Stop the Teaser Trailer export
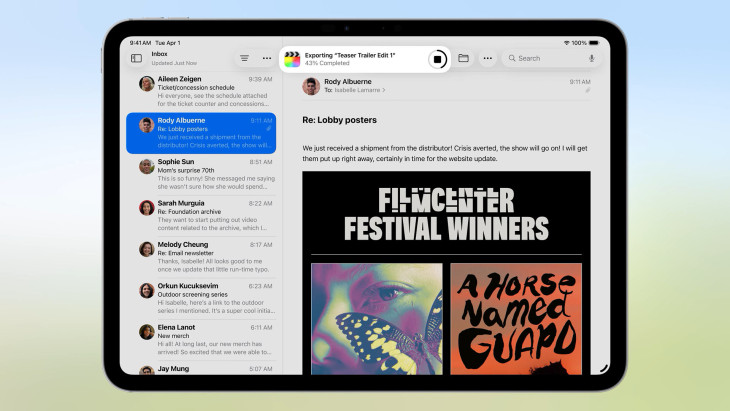The height and width of the screenshot is (411, 730). pyautogui.click(x=437, y=59)
